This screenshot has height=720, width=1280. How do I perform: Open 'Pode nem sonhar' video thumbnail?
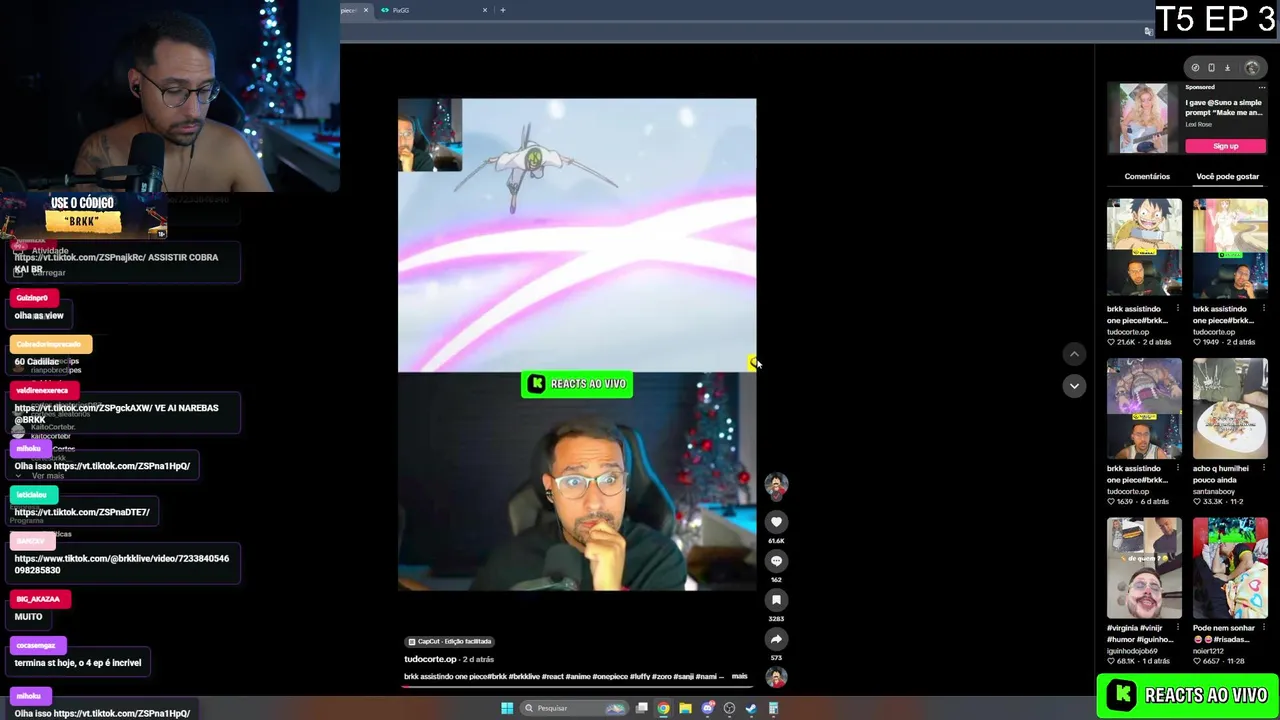point(1230,568)
